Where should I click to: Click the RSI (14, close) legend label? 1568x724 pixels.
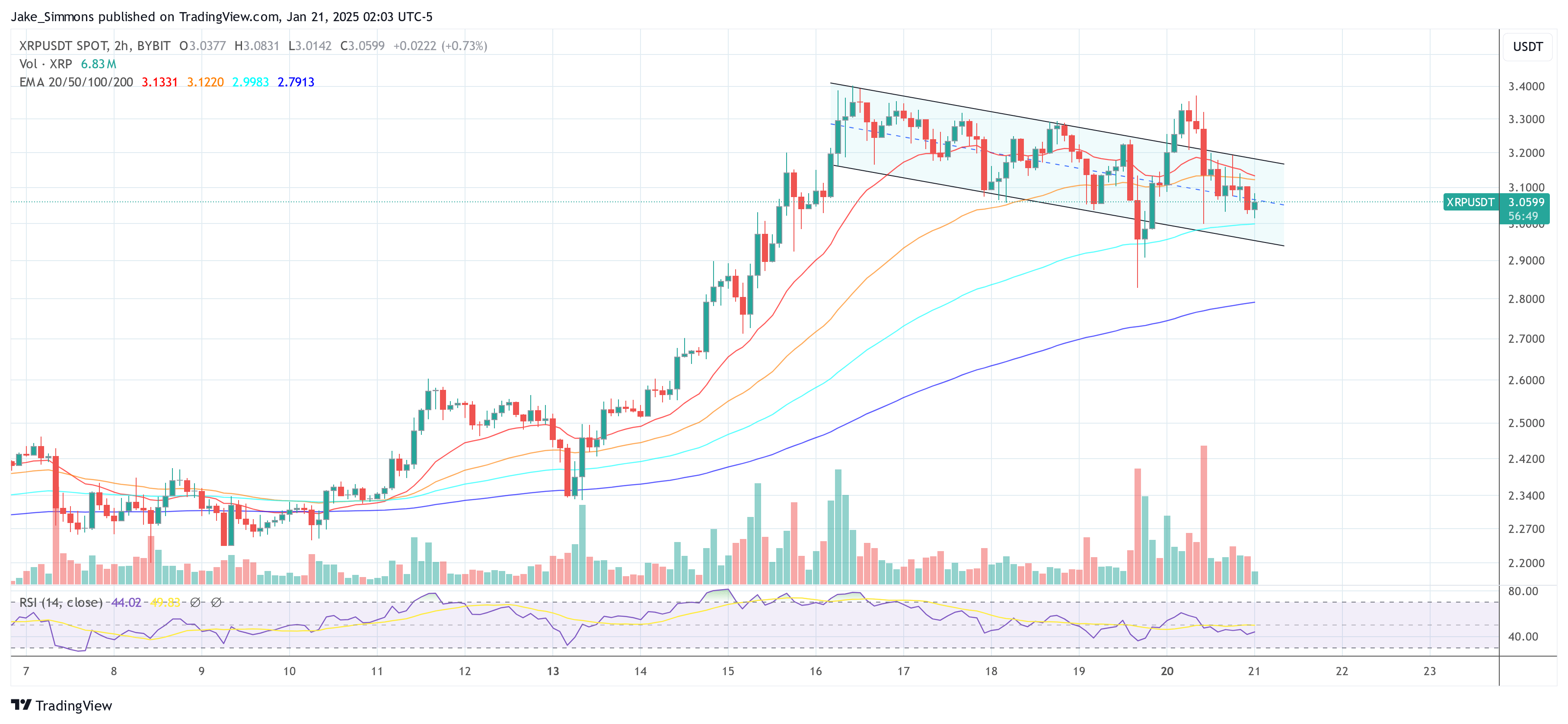point(61,602)
